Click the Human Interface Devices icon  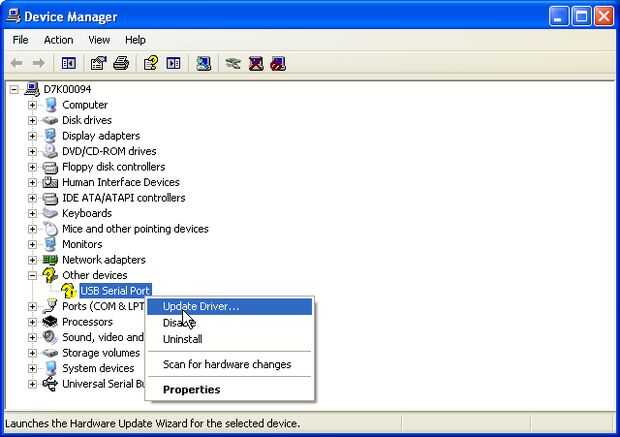click(50, 182)
